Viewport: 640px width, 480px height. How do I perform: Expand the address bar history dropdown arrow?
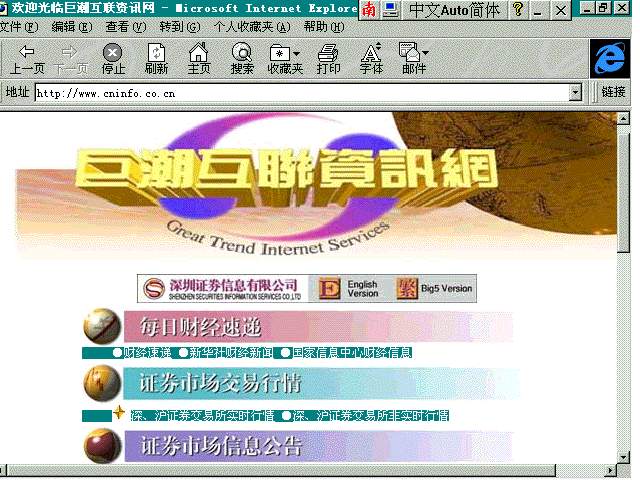(x=576, y=92)
